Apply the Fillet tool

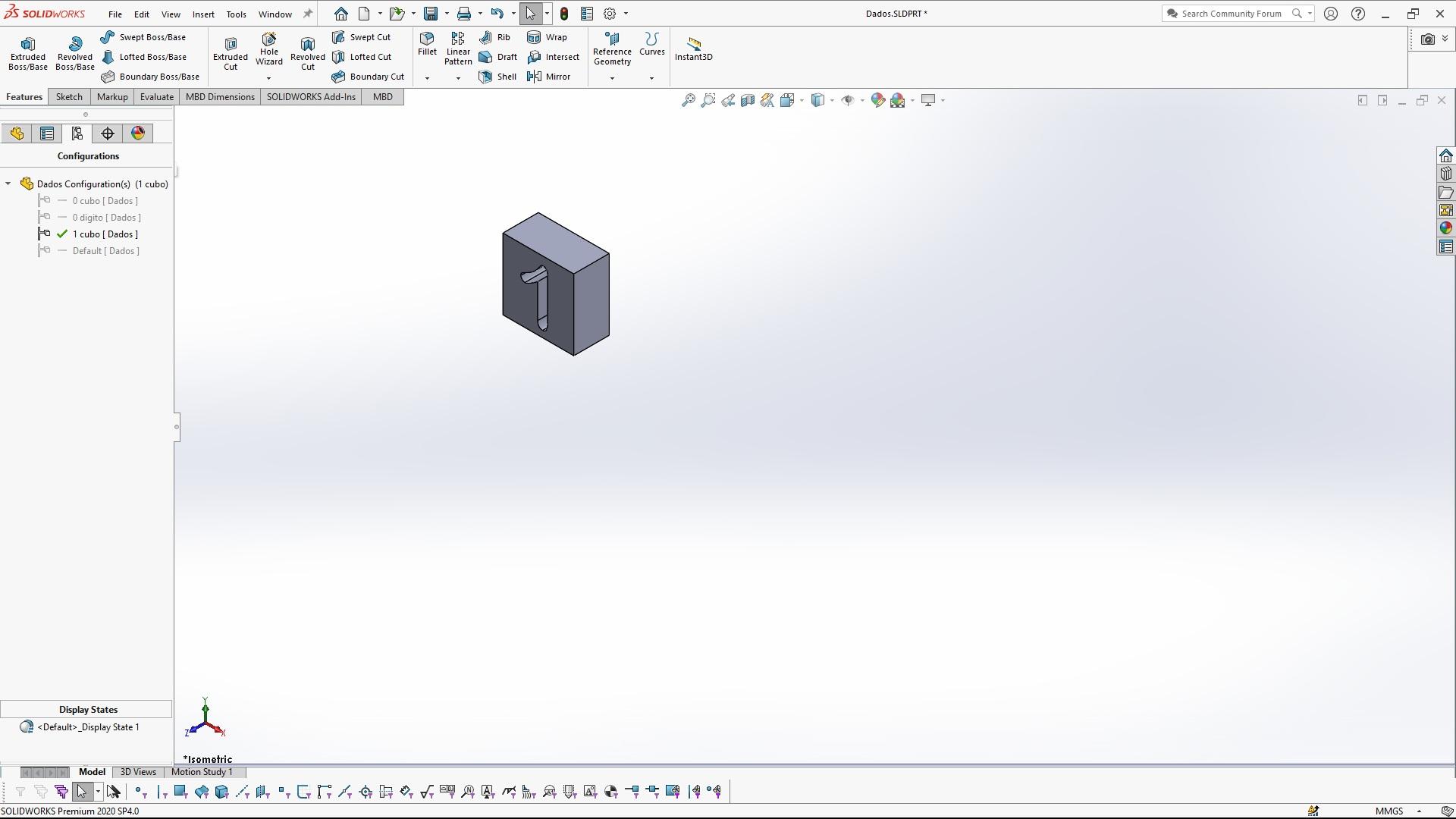427,44
